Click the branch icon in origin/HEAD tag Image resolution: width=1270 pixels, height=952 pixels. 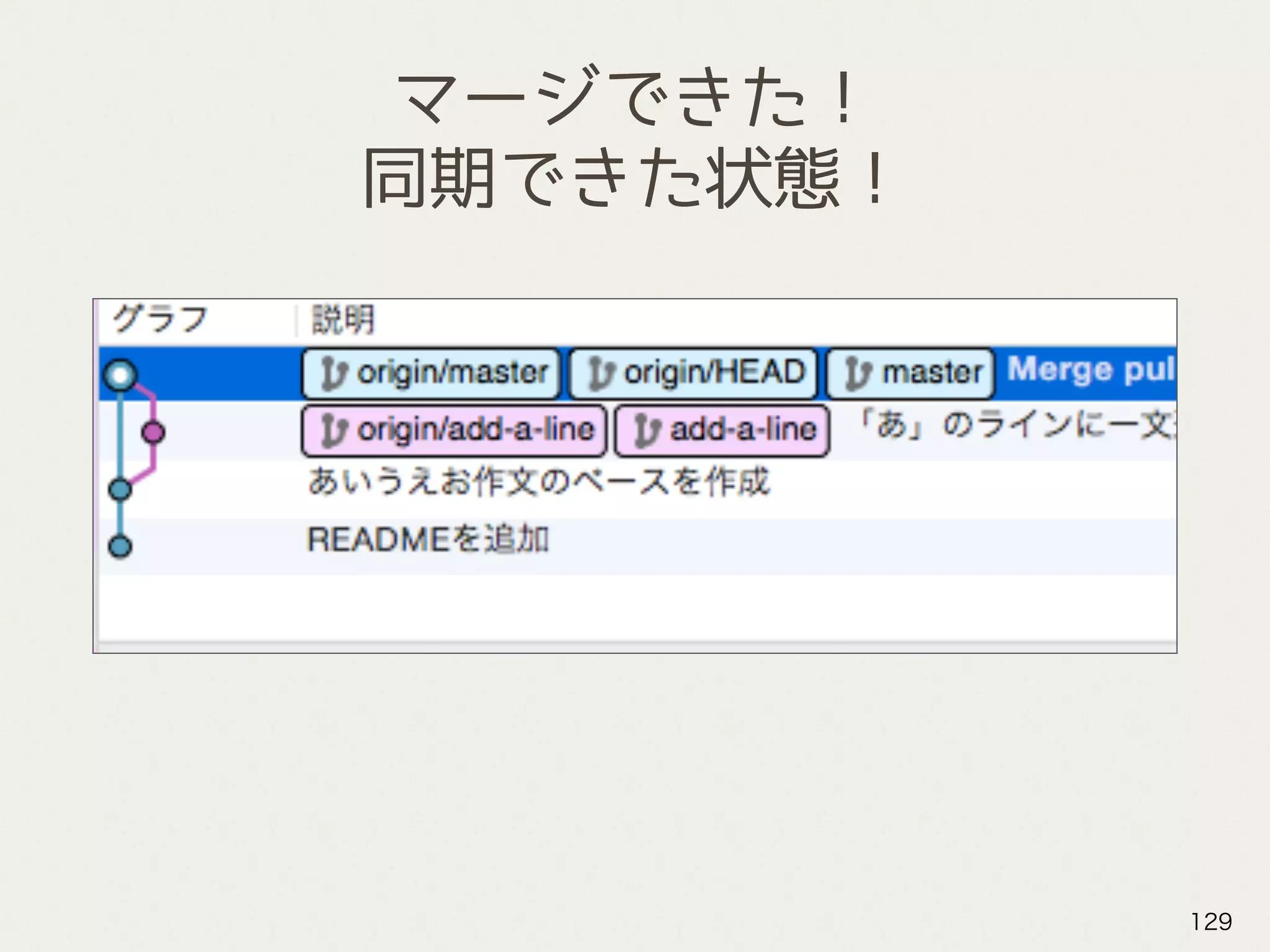(602, 374)
